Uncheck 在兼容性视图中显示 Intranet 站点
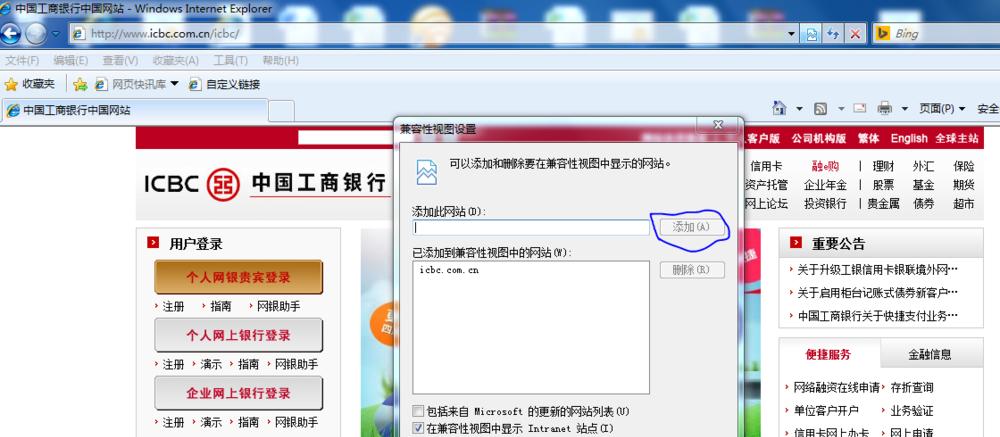The height and width of the screenshot is (437, 1000). [x=418, y=428]
